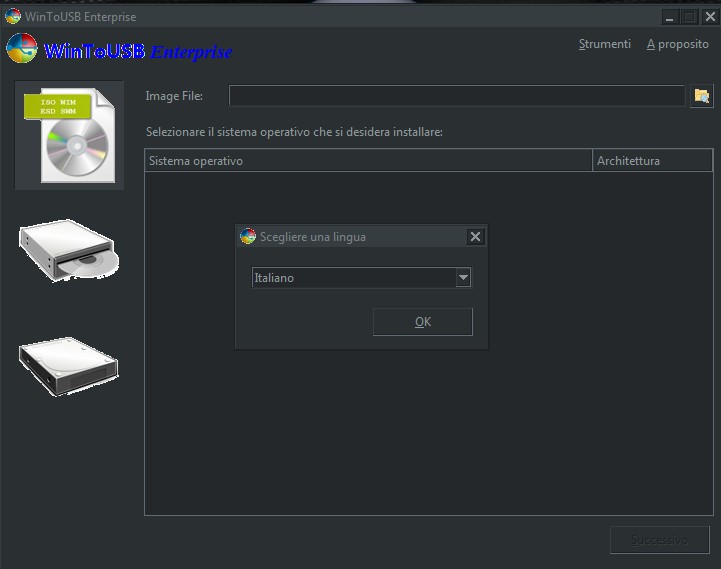Click the Architettura column header
This screenshot has height=569, width=721.
pyautogui.click(x=652, y=161)
